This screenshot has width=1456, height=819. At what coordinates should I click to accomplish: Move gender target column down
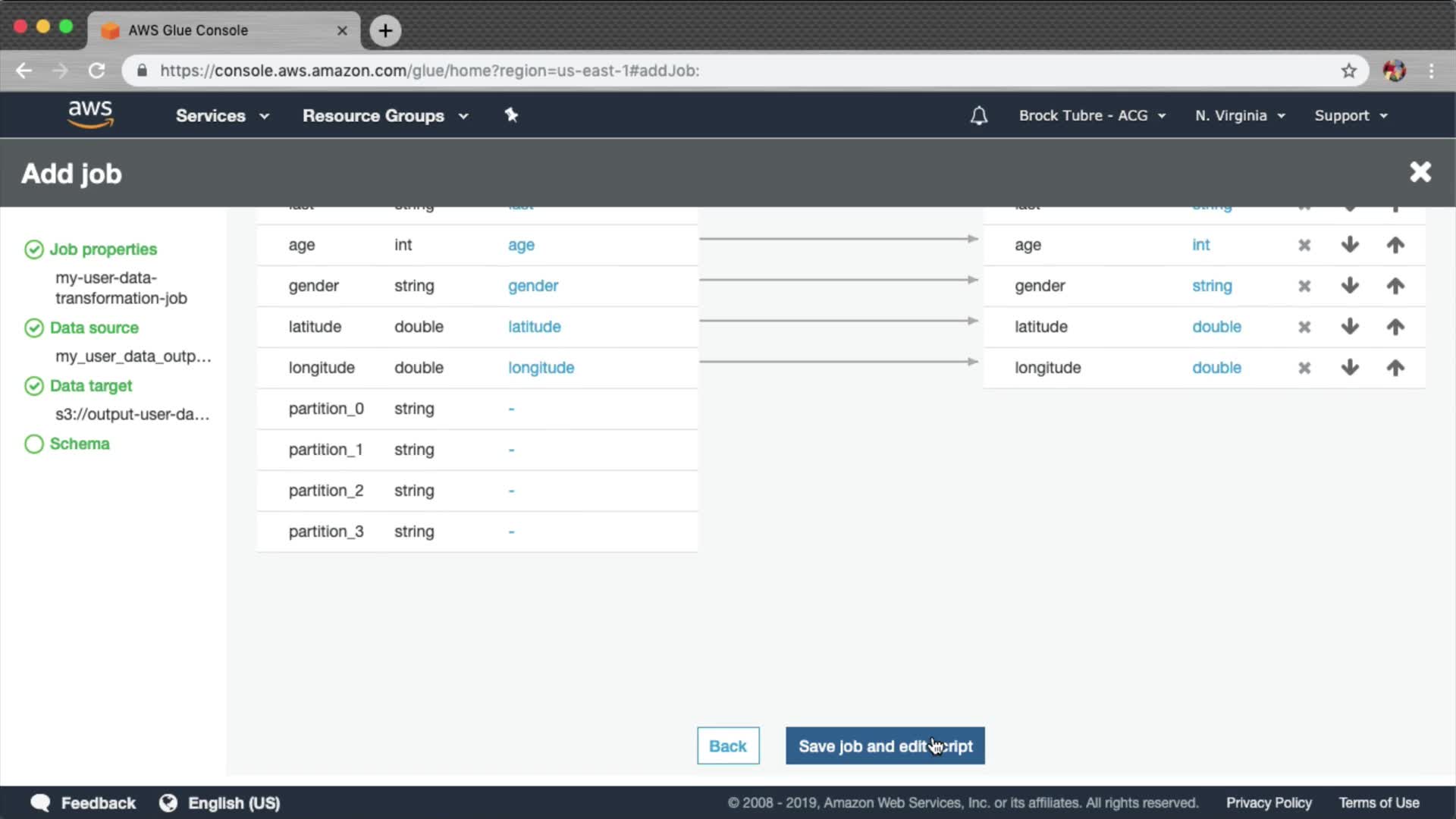1350,286
